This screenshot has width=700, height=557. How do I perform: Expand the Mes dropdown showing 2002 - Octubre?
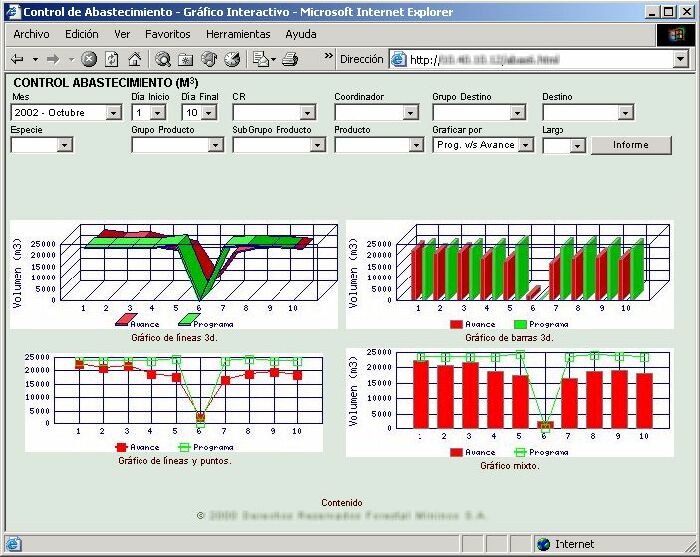tap(113, 113)
